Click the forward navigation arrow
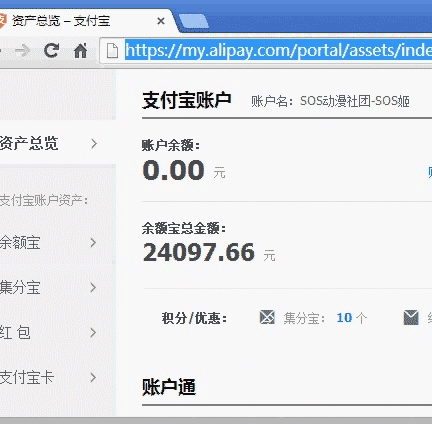 click(23, 51)
